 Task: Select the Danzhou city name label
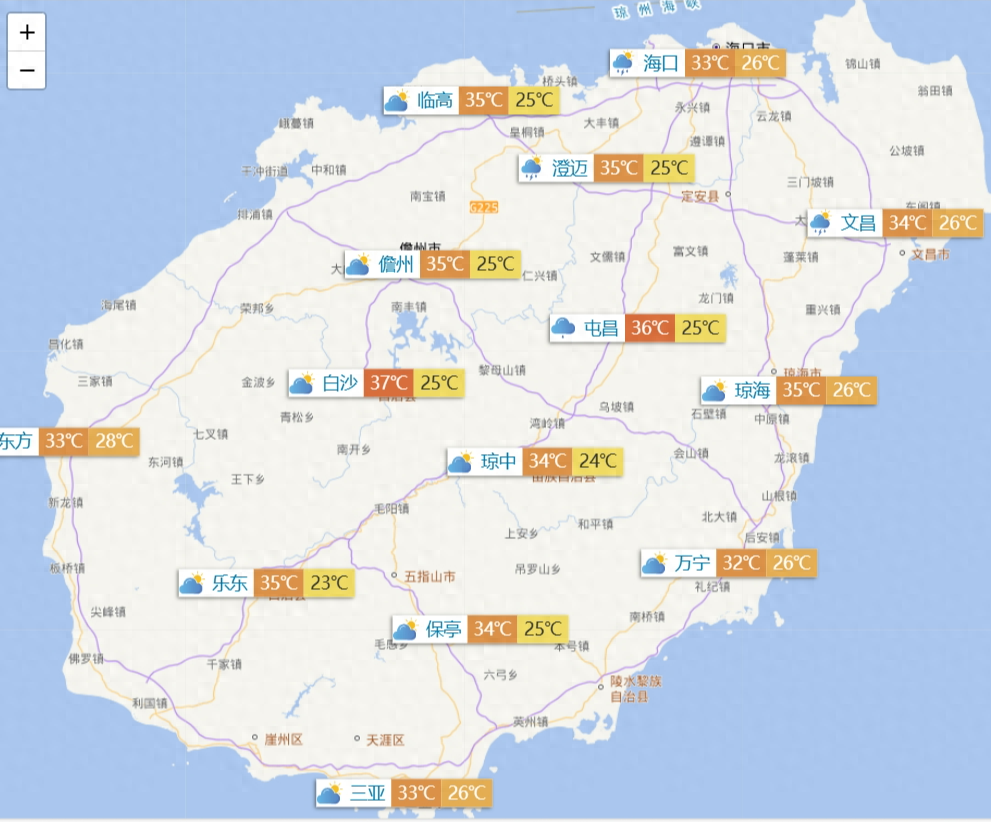pos(396,265)
